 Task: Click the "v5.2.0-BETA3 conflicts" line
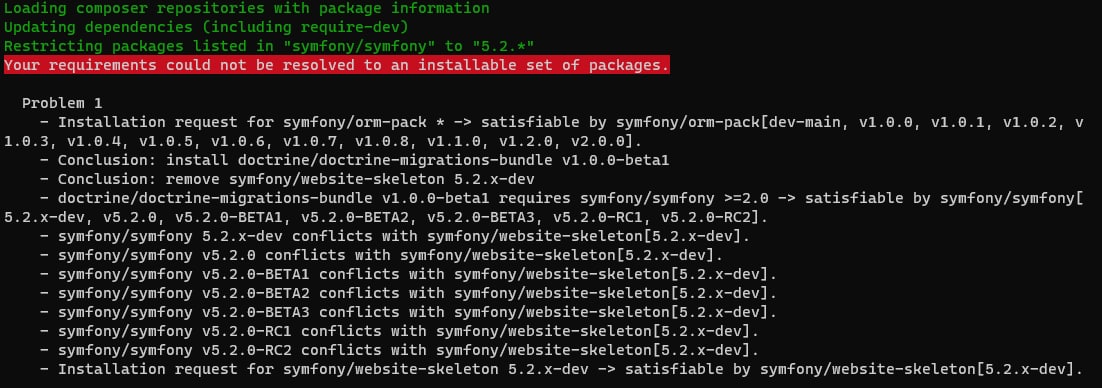(x=408, y=312)
